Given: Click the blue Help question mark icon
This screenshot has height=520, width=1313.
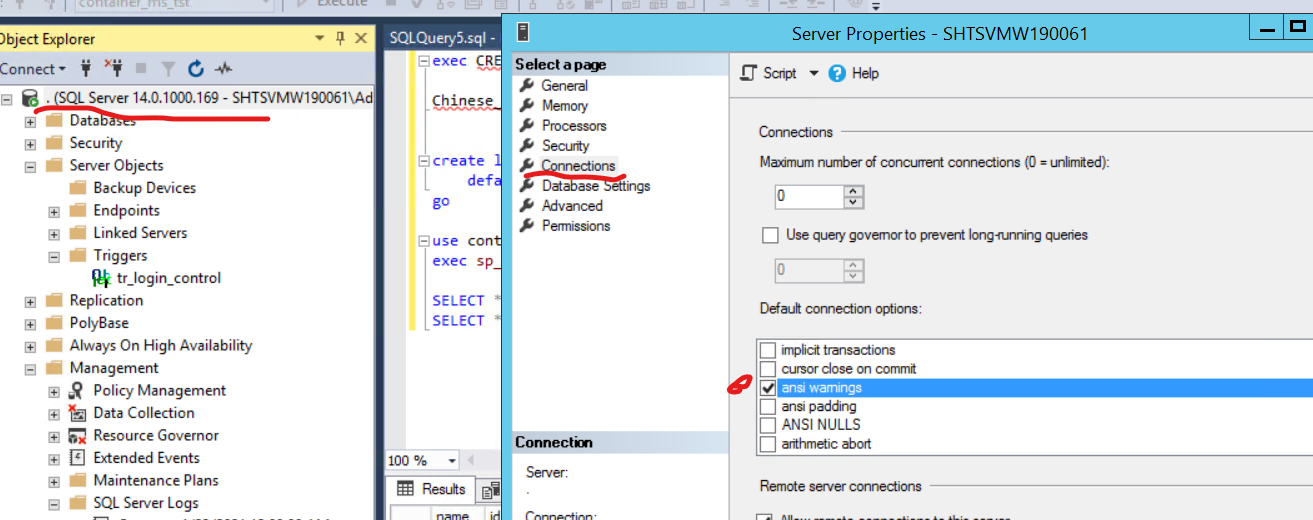Looking at the screenshot, I should [x=837, y=73].
